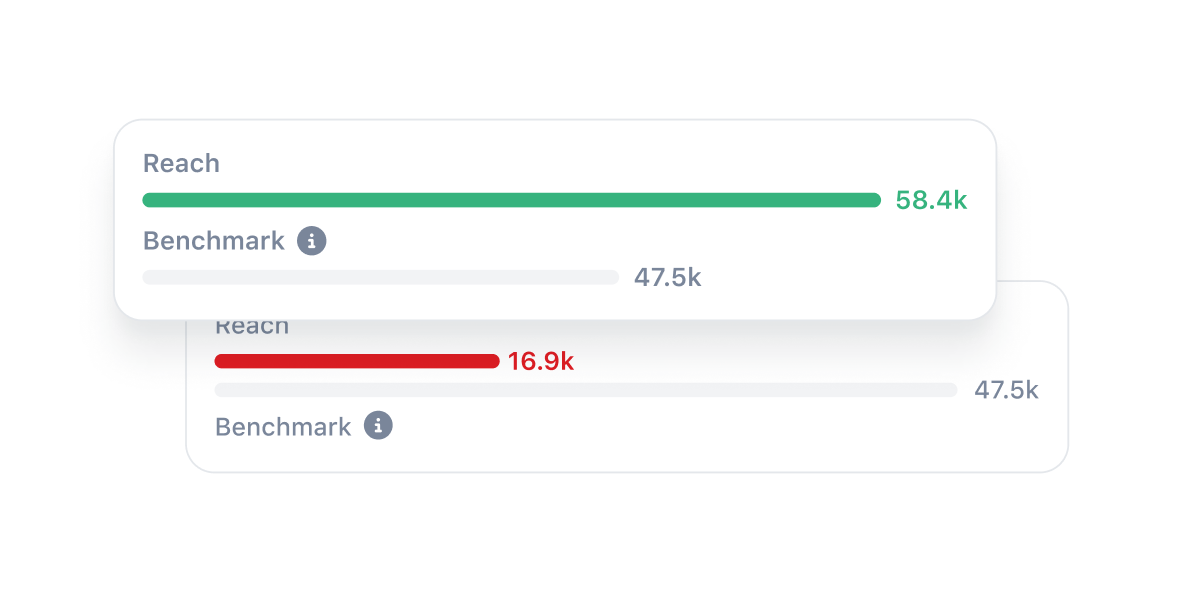Select the Benchmark label in the bottom card

(283, 426)
